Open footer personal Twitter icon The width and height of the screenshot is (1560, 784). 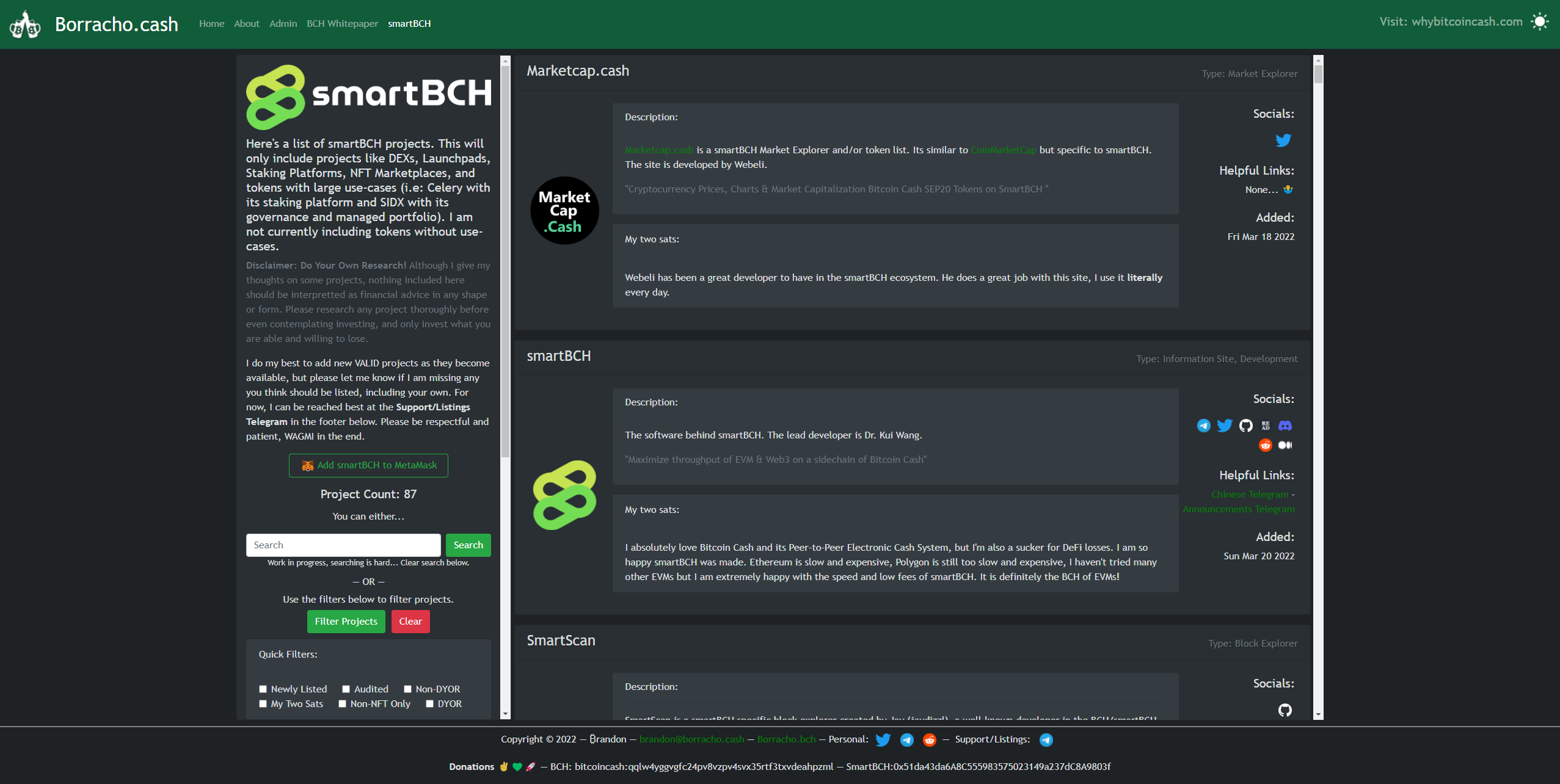pyautogui.click(x=883, y=740)
